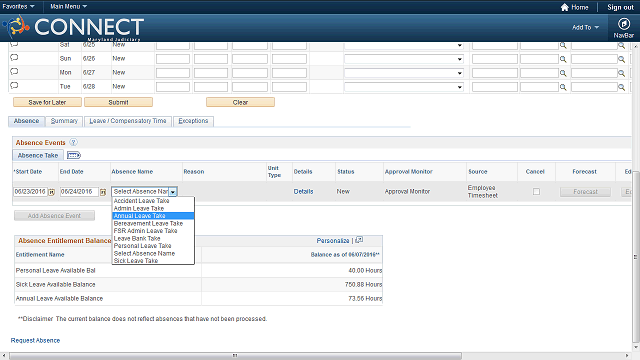
Task: Open comment bubble for Sun 6/26
Action: (14, 58)
